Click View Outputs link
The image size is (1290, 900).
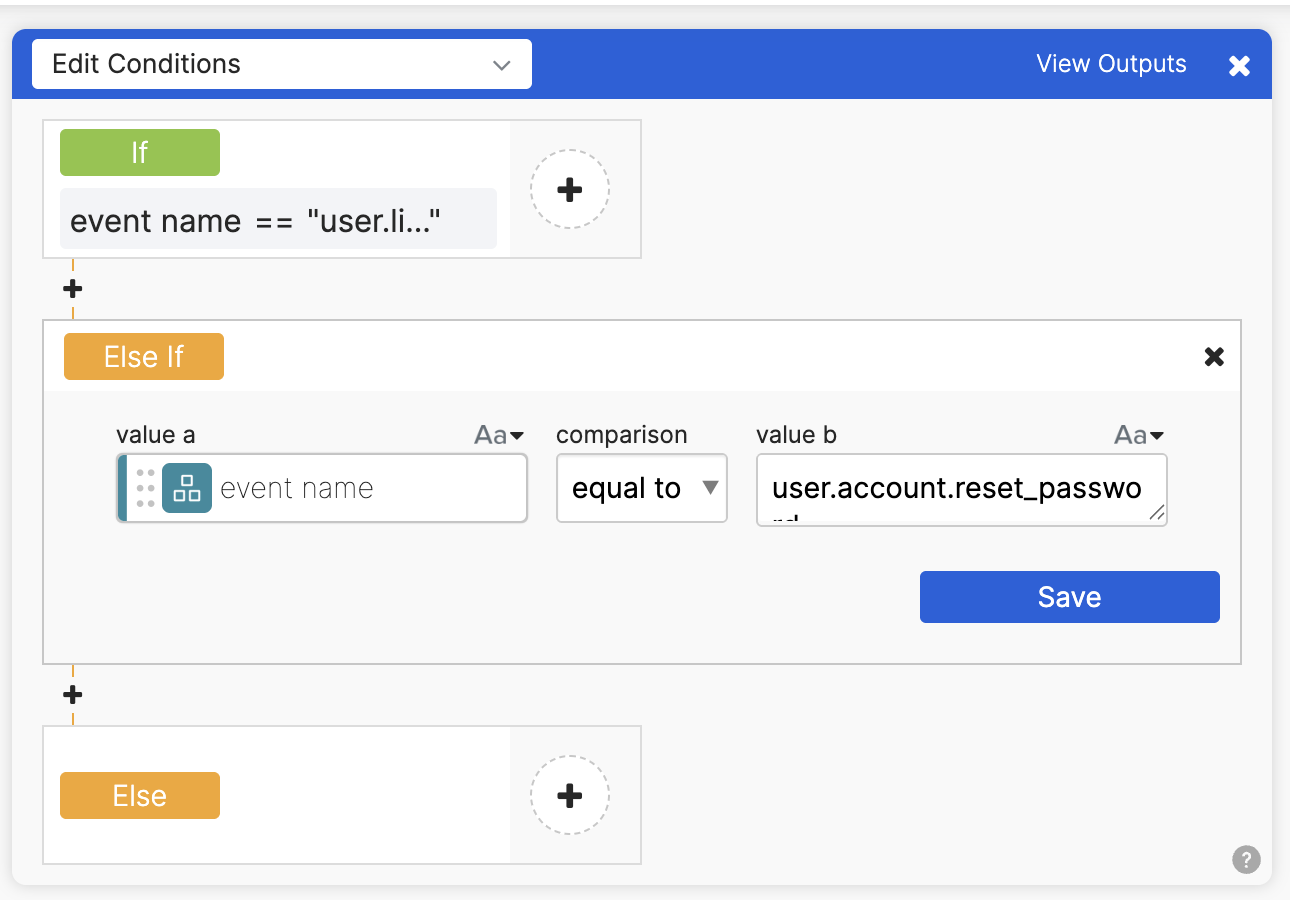(1111, 64)
